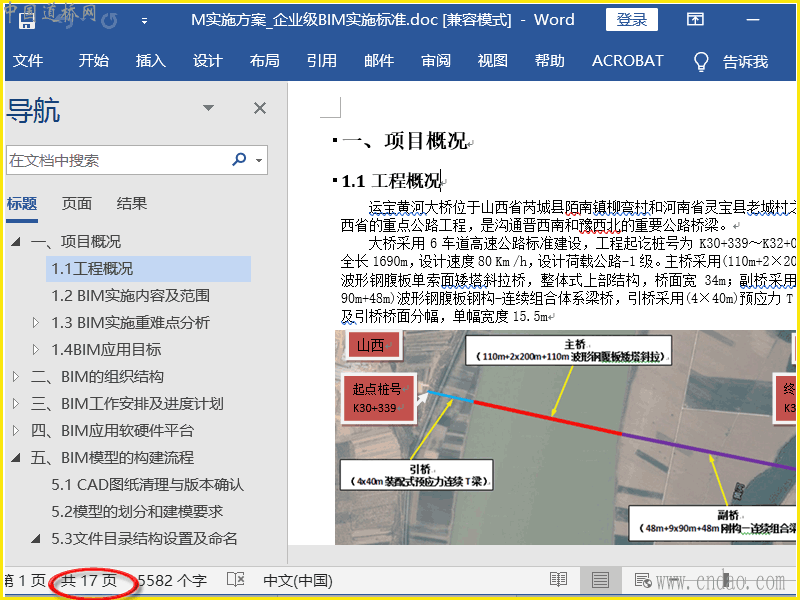Click the 告诉我 search box text
Viewport: 800px width, 600px height.
pyautogui.click(x=745, y=62)
